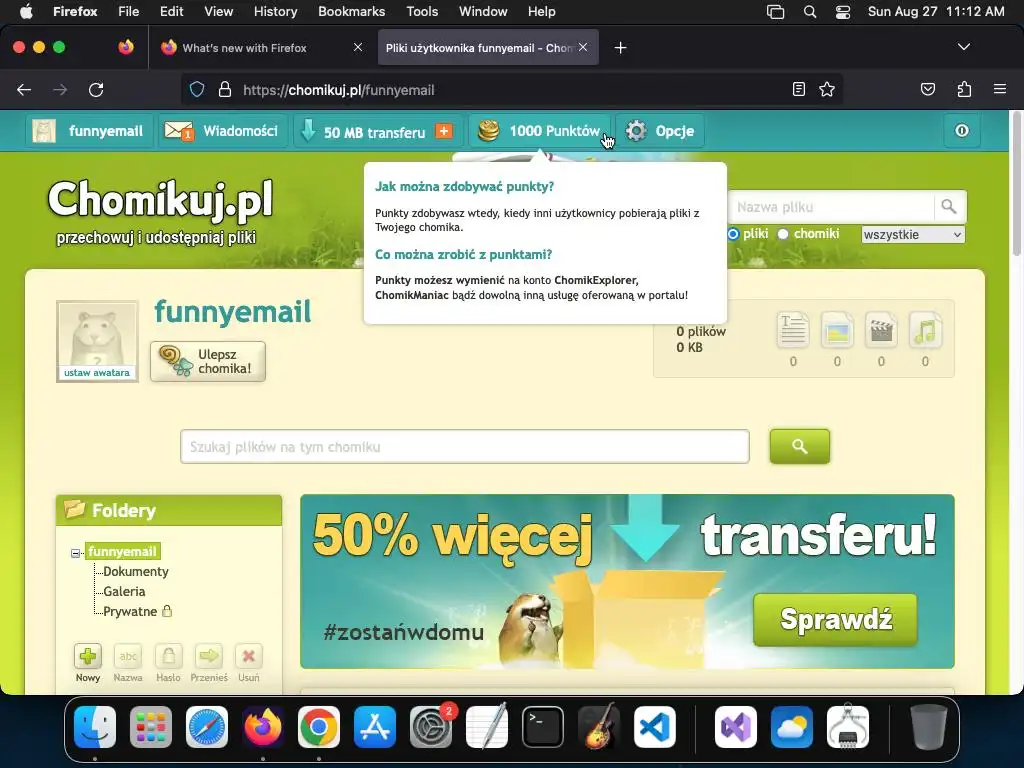The image size is (1024, 768).
Task: Open Wiadomości envelope icon
Action: pyautogui.click(x=178, y=131)
